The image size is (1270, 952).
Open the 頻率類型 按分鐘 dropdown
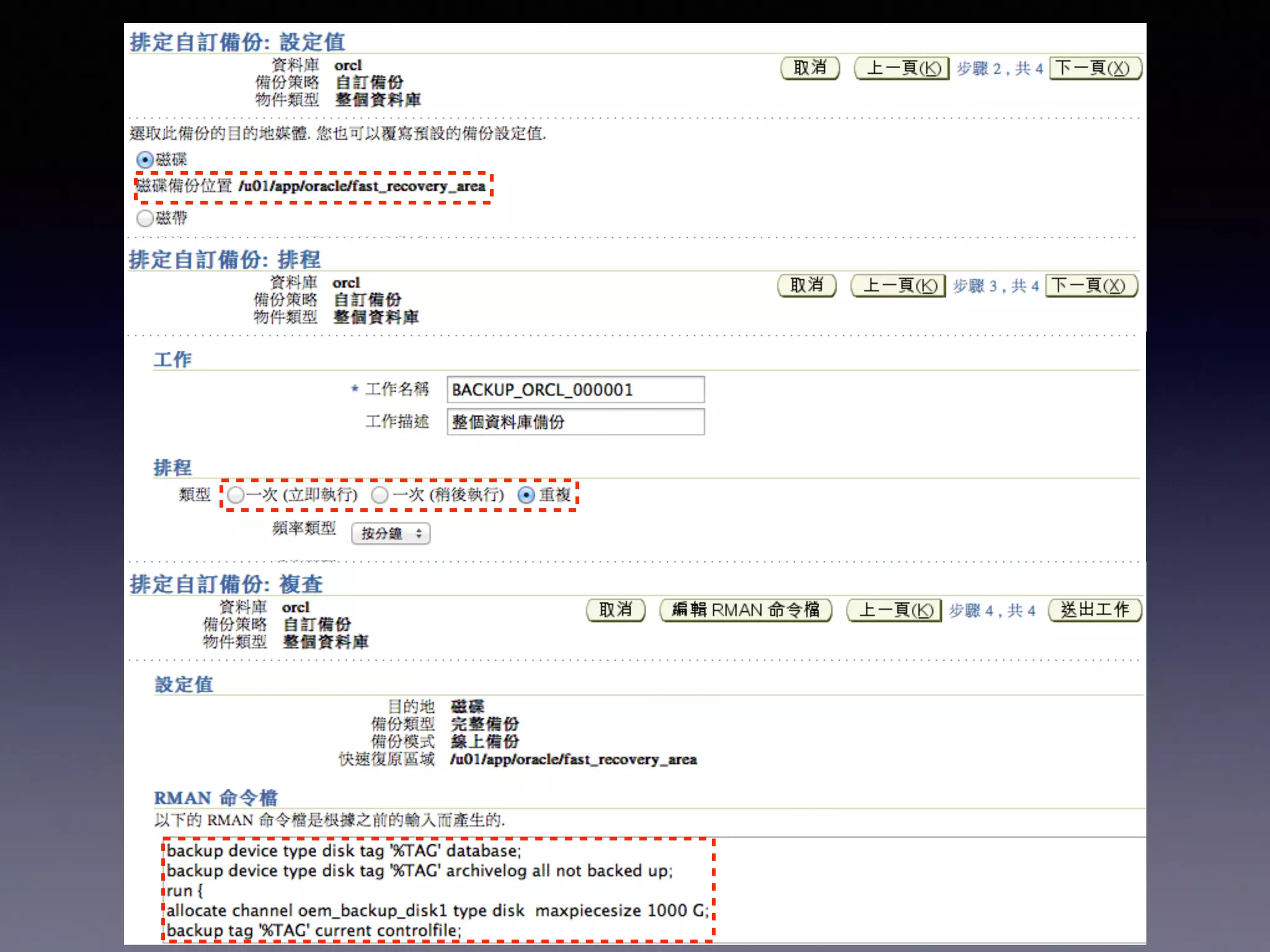pyautogui.click(x=391, y=534)
